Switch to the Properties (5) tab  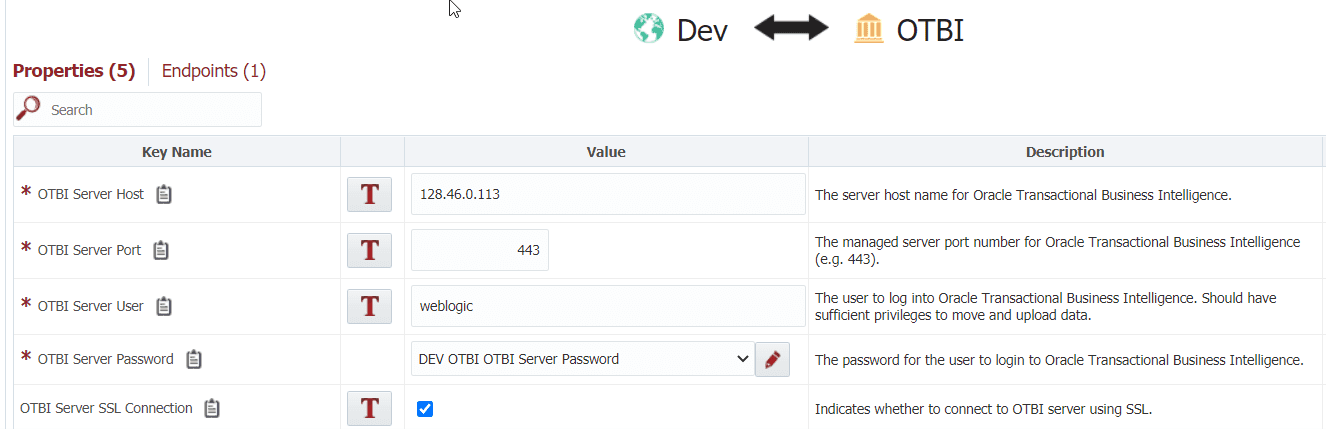click(x=74, y=71)
